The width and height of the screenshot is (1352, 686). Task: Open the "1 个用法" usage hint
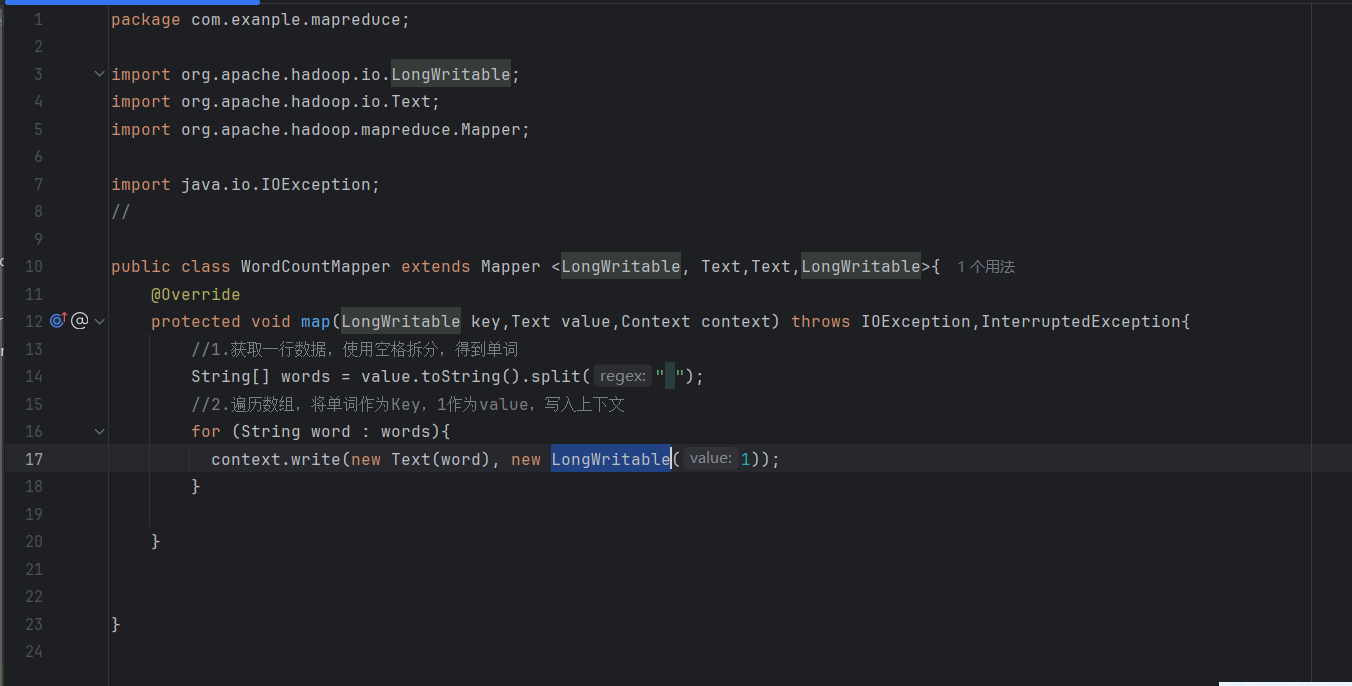[x=985, y=266]
